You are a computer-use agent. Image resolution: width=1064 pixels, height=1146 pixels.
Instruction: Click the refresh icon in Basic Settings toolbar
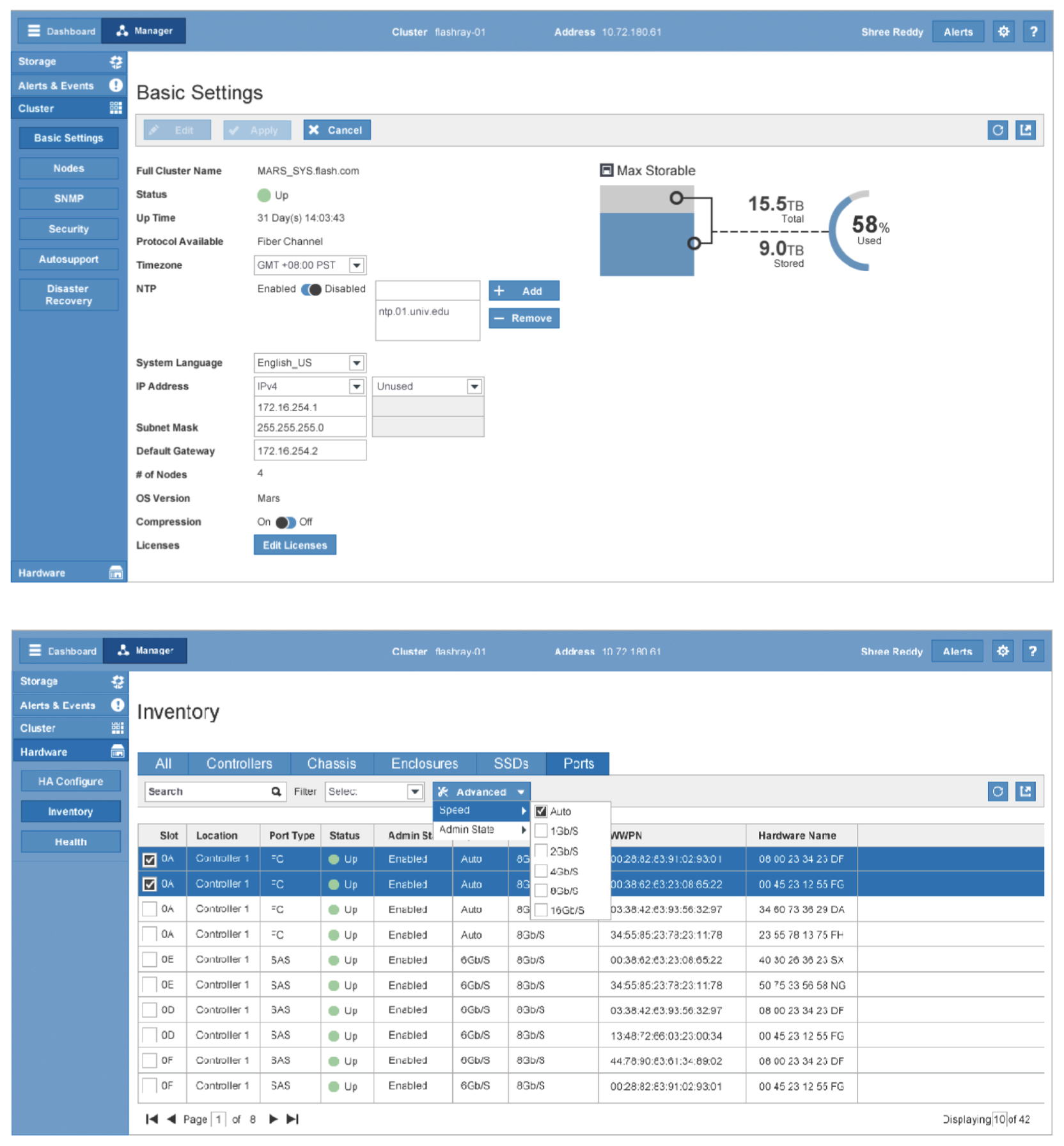click(x=997, y=130)
